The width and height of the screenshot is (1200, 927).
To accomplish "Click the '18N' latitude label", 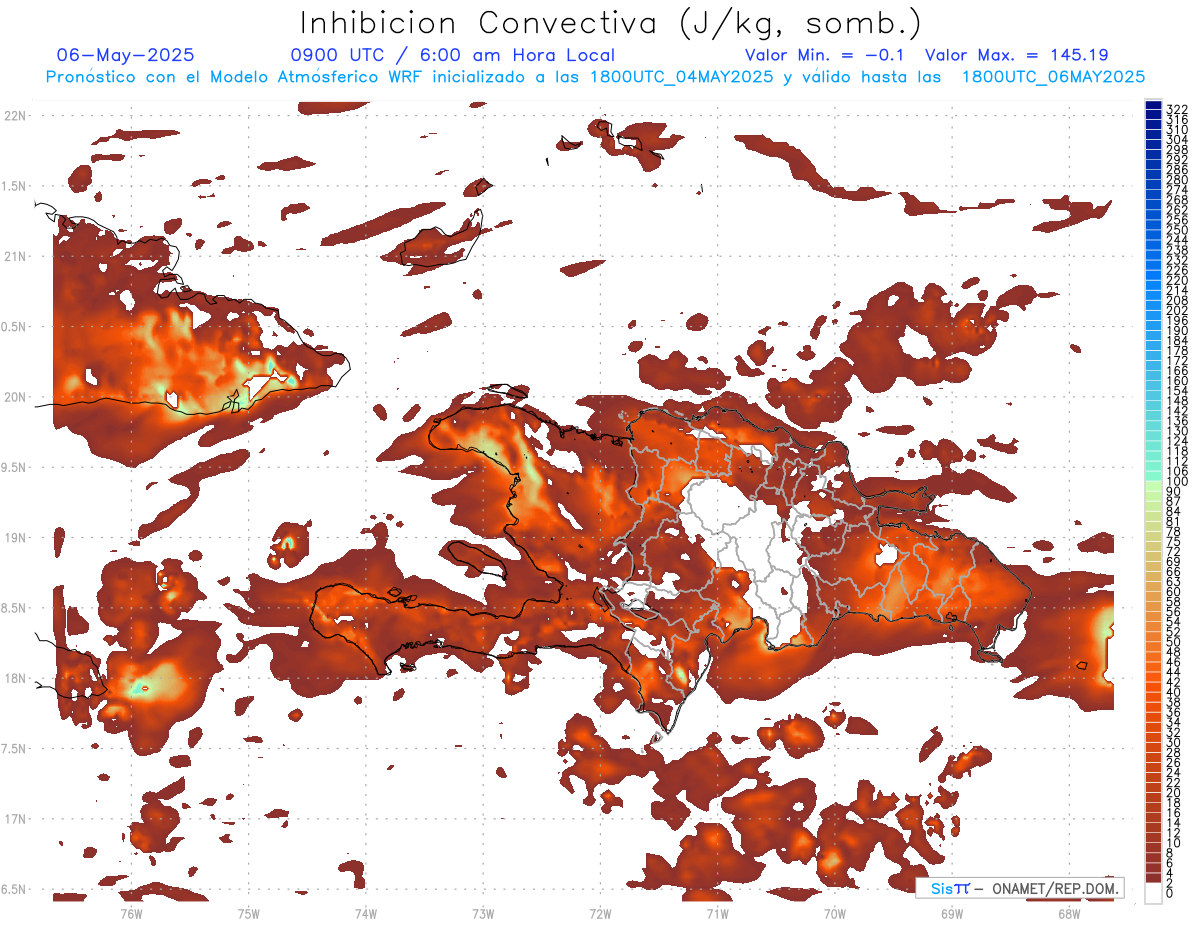I will 15,678.
